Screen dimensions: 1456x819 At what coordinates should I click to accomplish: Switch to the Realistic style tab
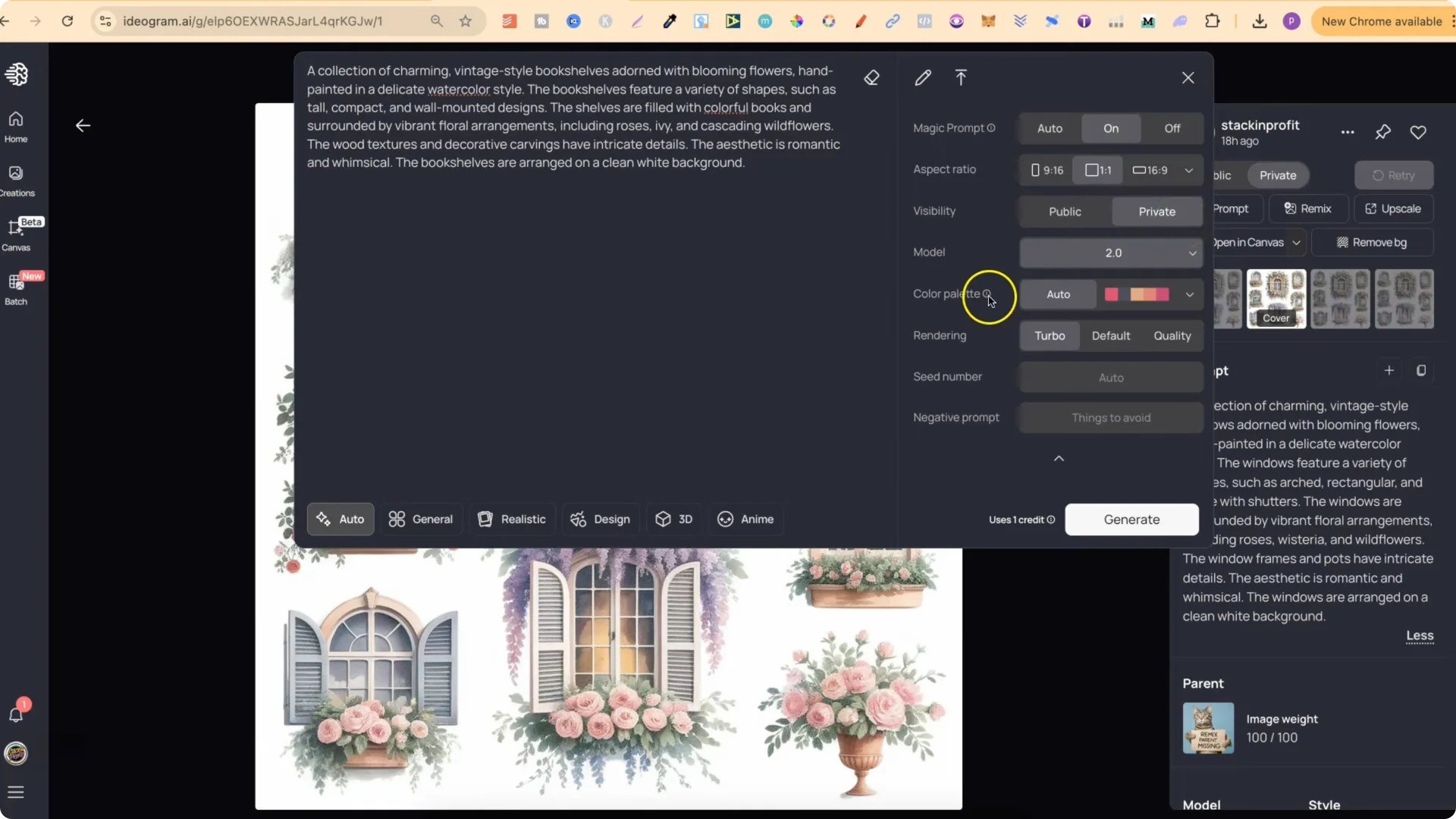[512, 519]
